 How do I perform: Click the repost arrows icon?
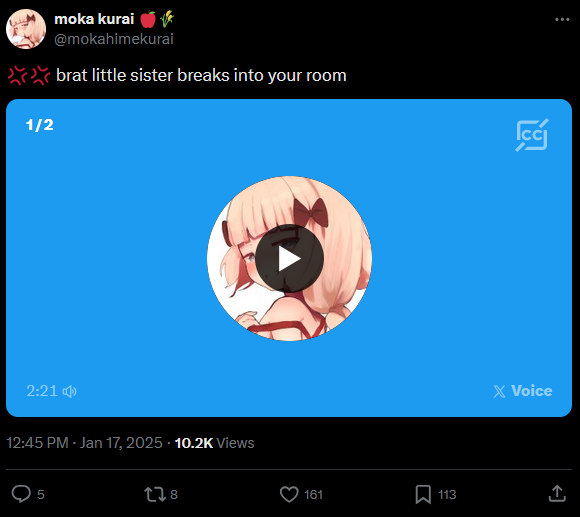tap(156, 494)
